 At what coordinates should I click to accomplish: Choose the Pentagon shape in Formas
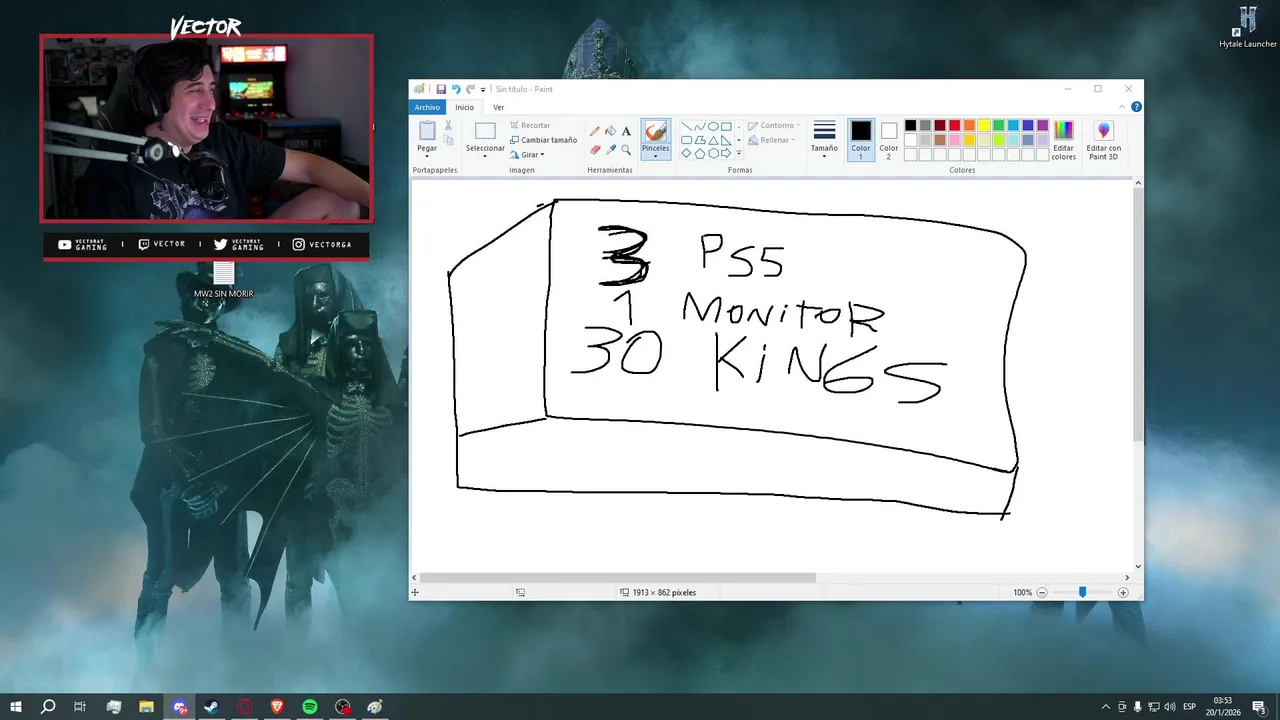point(700,153)
